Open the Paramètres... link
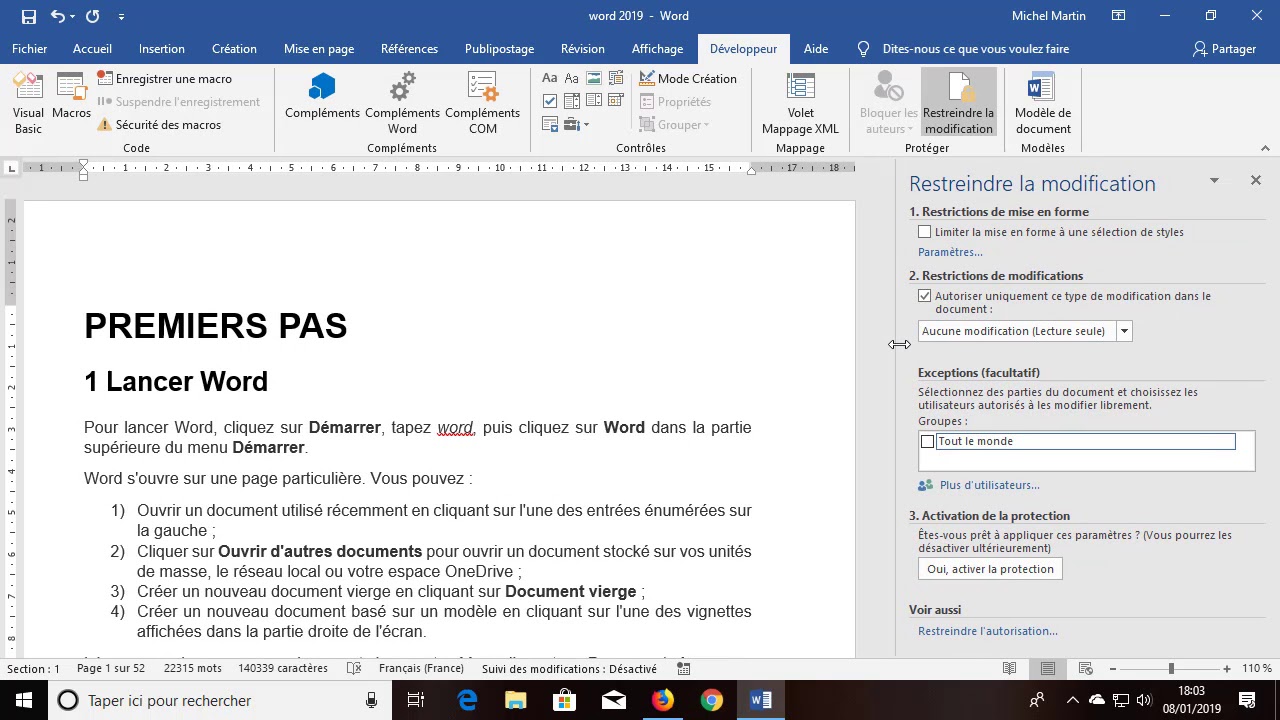This screenshot has width=1280, height=720. click(950, 252)
